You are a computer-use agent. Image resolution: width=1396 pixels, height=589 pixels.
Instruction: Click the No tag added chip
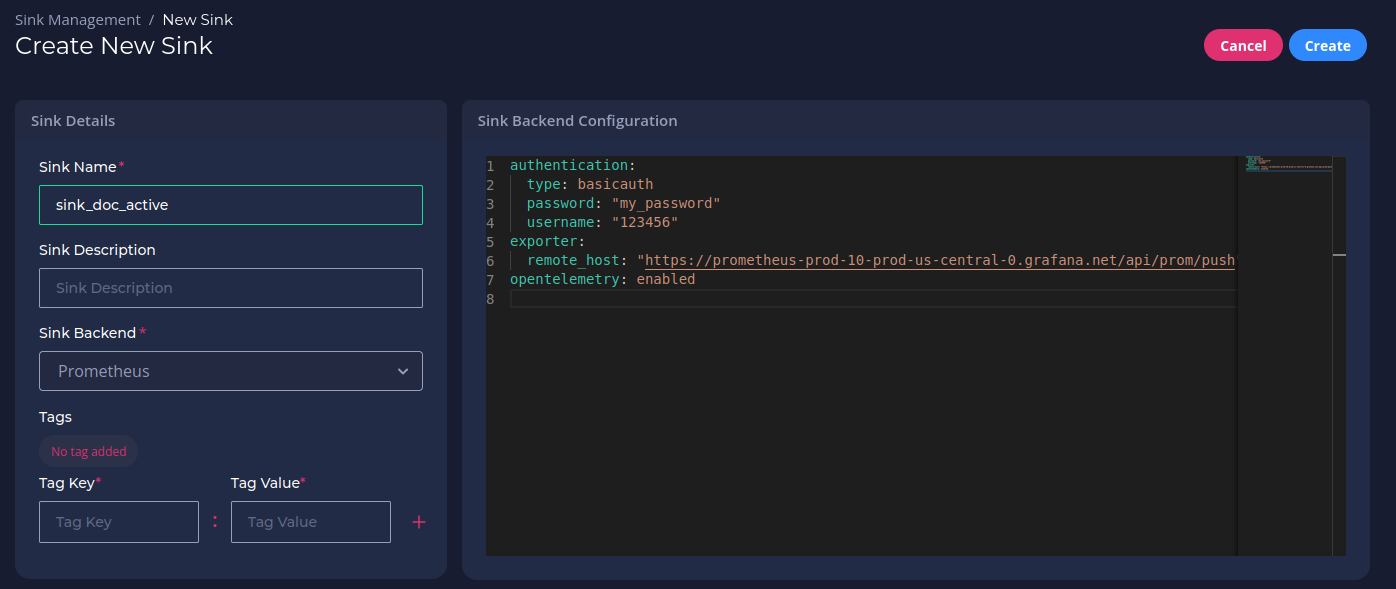pos(89,451)
